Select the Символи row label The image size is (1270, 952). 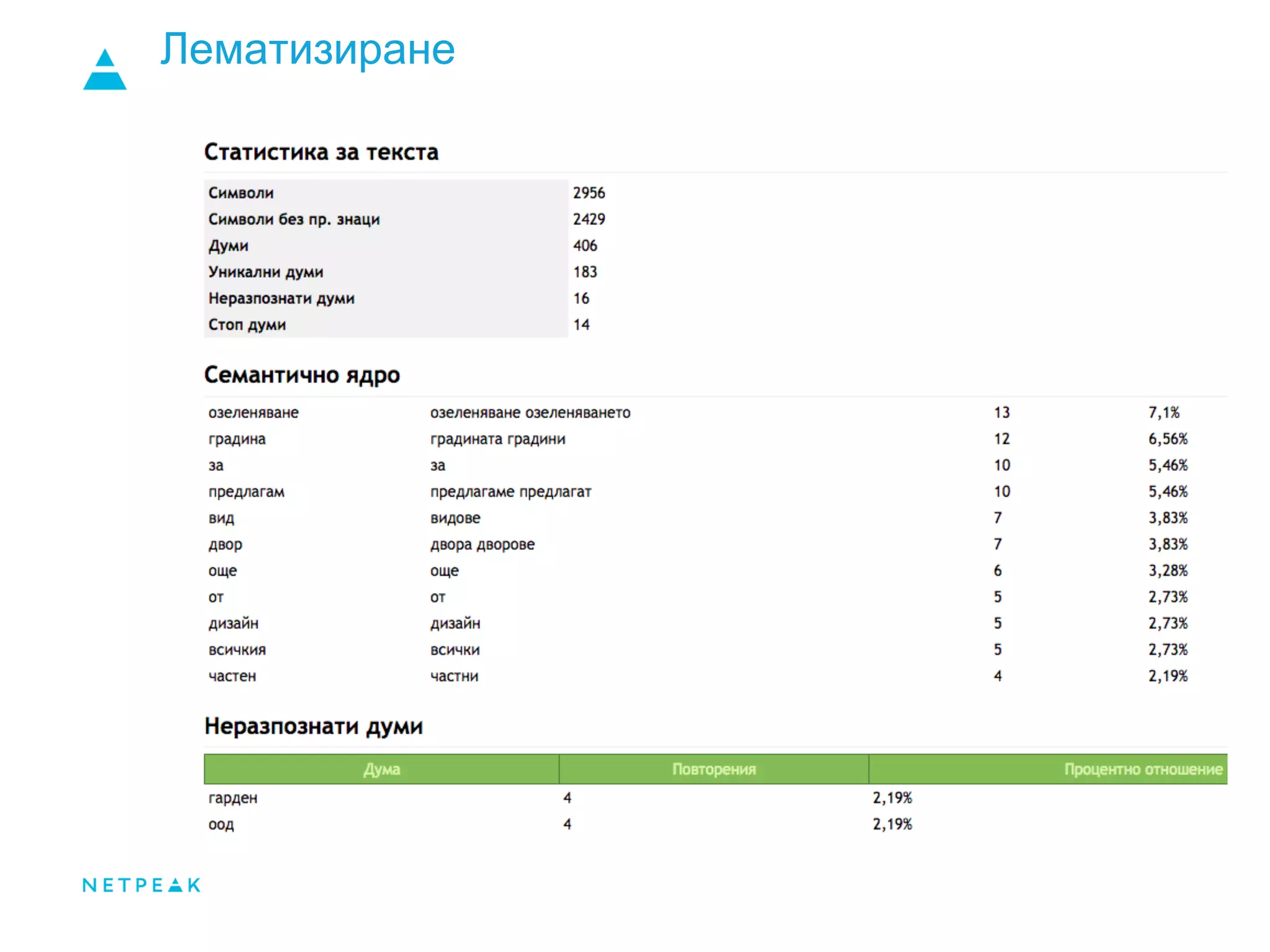click(241, 193)
